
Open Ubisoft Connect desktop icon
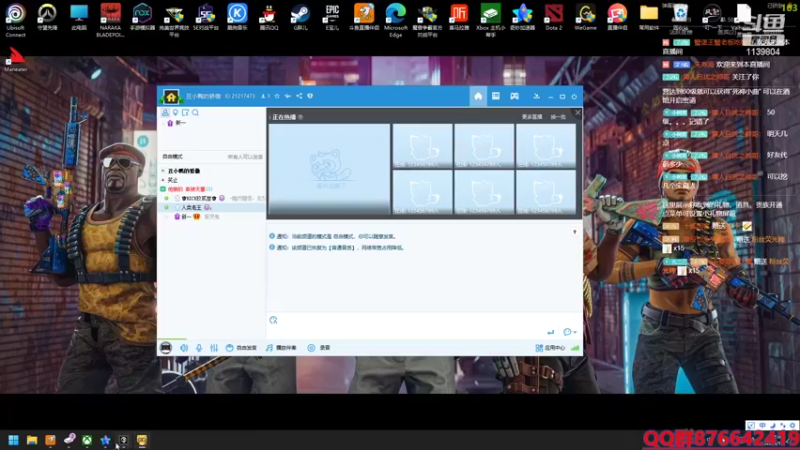[15, 20]
